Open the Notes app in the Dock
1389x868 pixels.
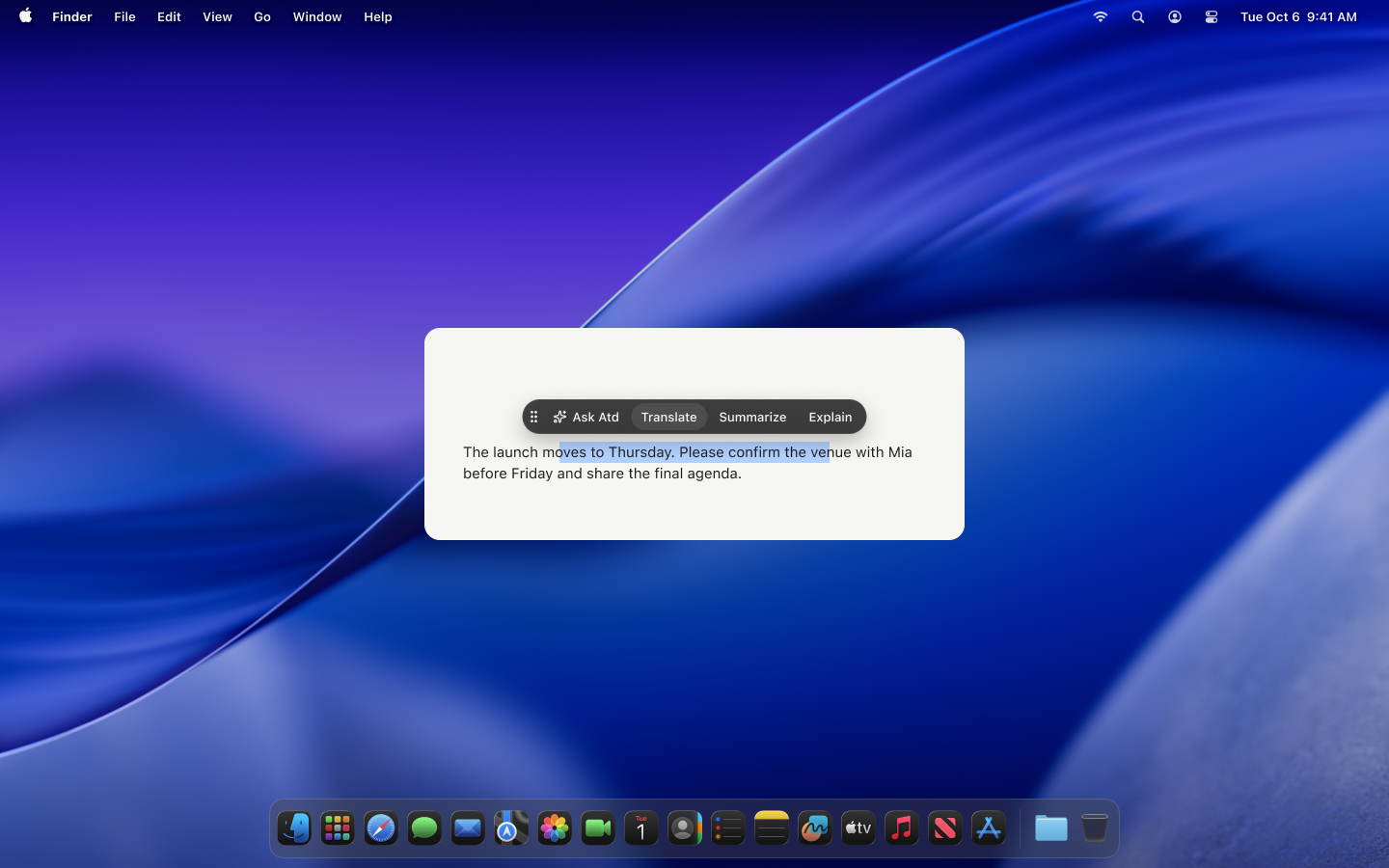(772, 828)
